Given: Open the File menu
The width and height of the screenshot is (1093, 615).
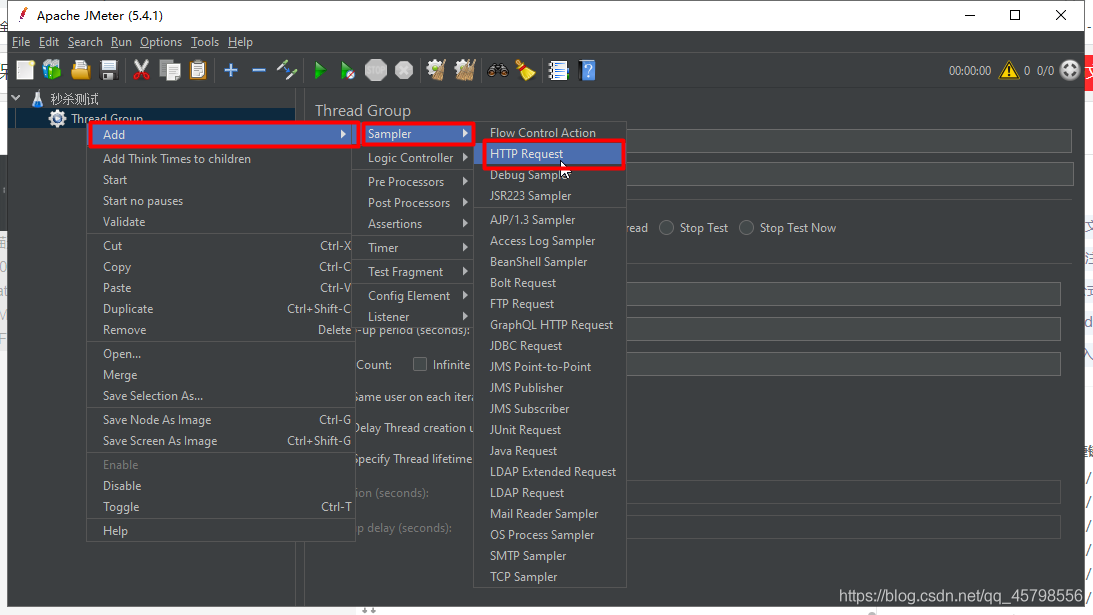Looking at the screenshot, I should 21,42.
